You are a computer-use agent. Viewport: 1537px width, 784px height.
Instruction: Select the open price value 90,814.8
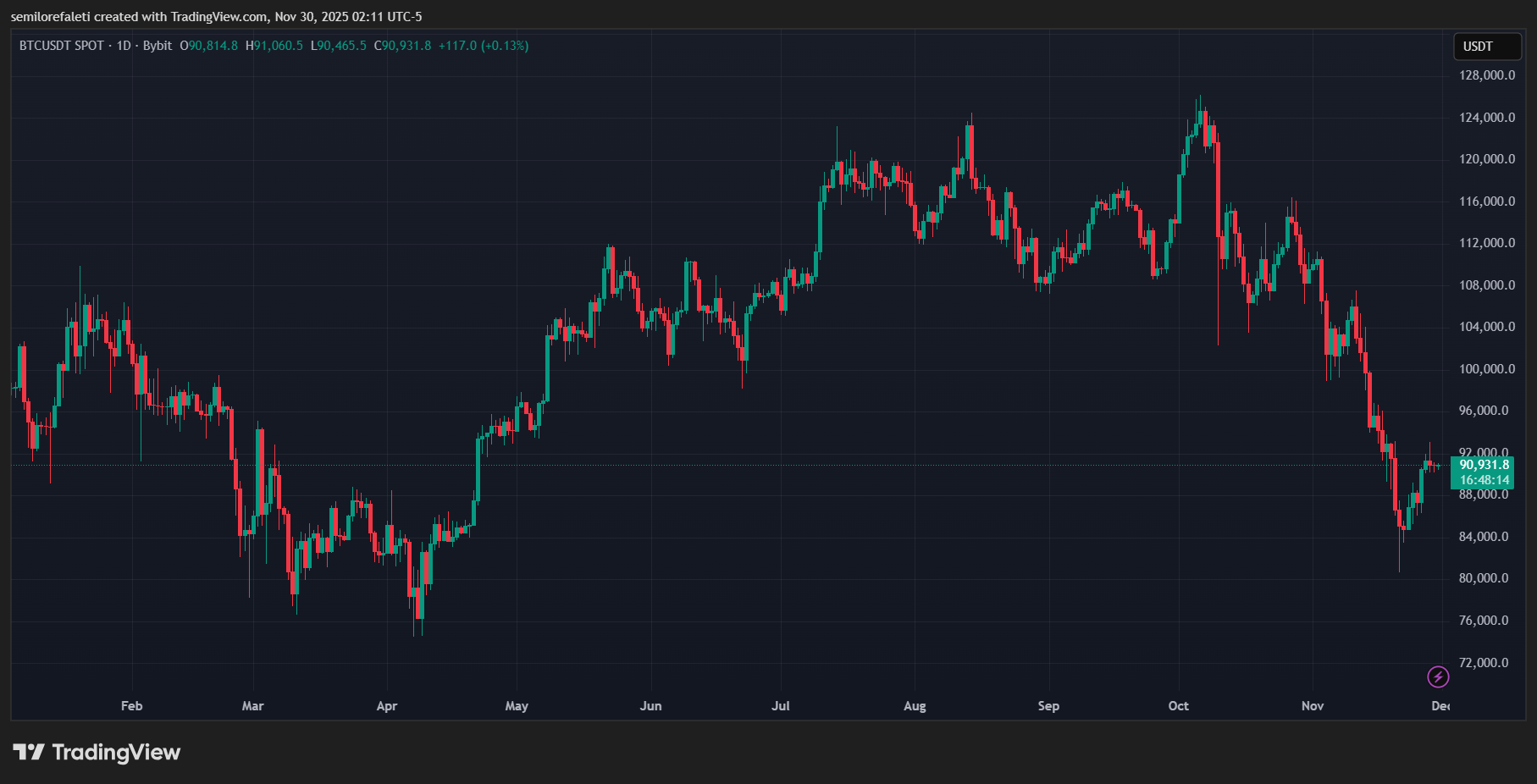[210, 47]
